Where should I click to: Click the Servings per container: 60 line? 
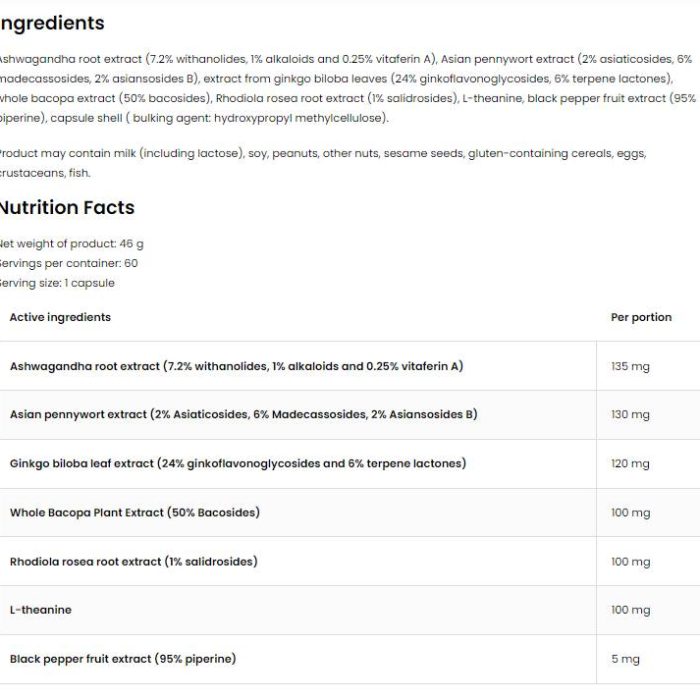click(x=69, y=263)
